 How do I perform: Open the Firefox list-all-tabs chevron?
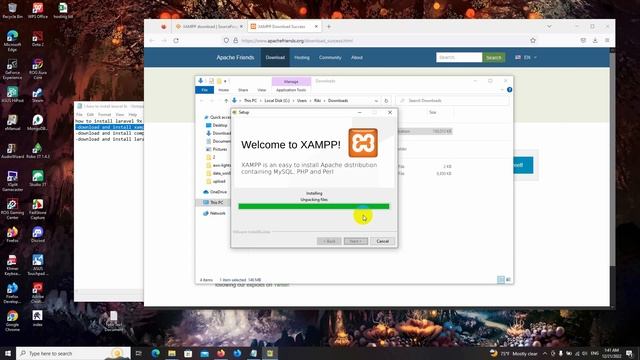tap(549, 27)
